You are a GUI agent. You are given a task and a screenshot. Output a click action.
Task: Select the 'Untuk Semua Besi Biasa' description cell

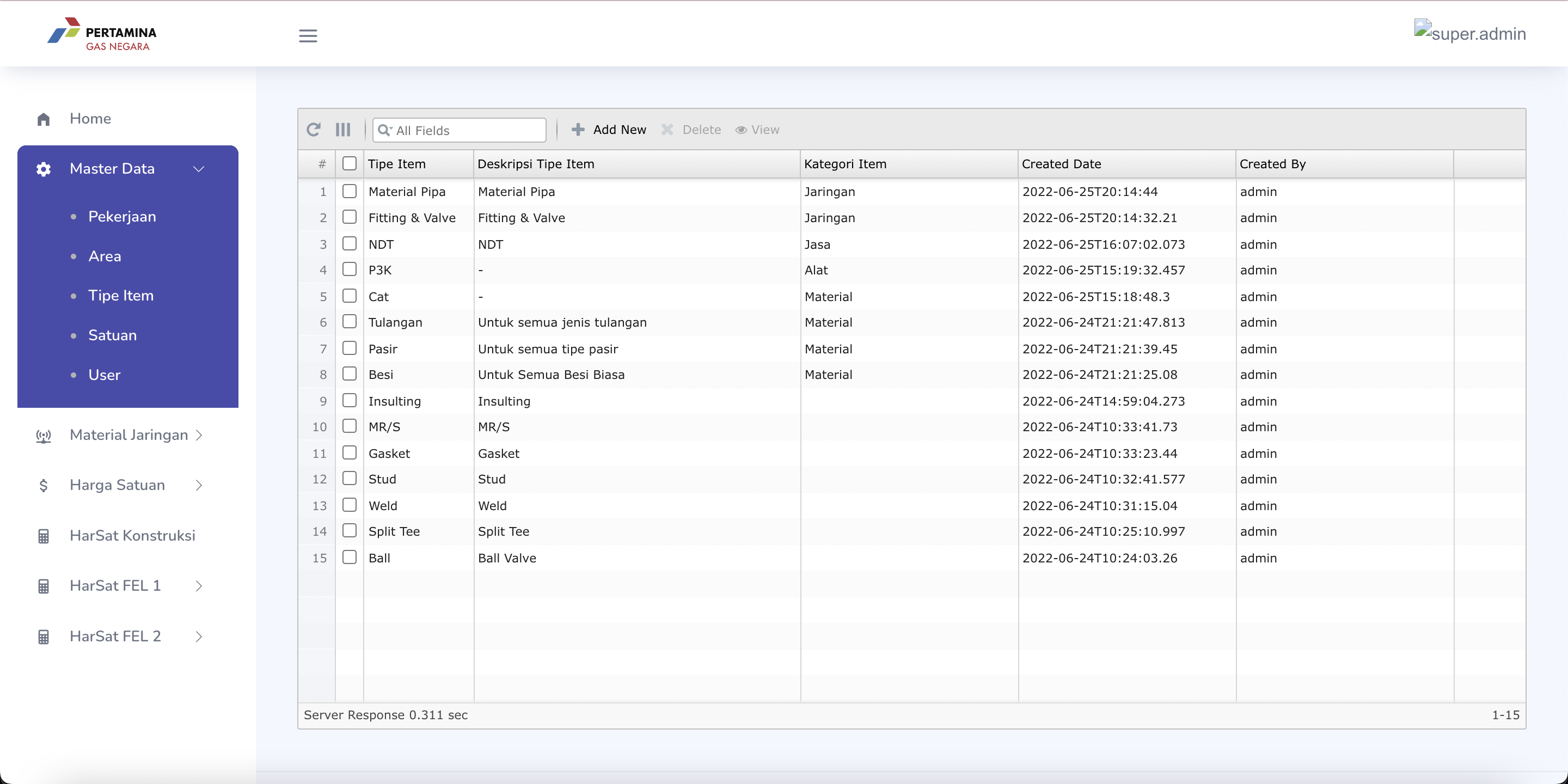[x=636, y=375]
